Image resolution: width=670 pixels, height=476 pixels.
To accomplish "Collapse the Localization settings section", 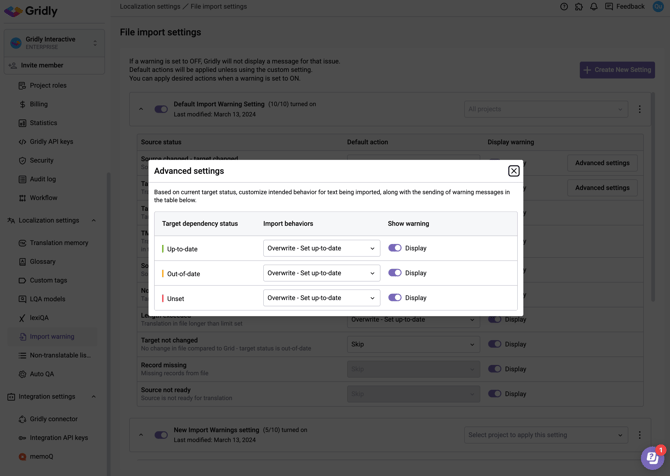I will pyautogui.click(x=94, y=221).
